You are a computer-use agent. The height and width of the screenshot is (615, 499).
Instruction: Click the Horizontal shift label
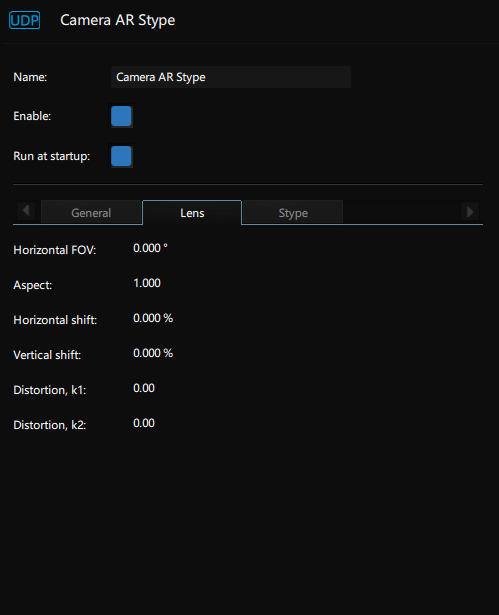click(x=55, y=320)
